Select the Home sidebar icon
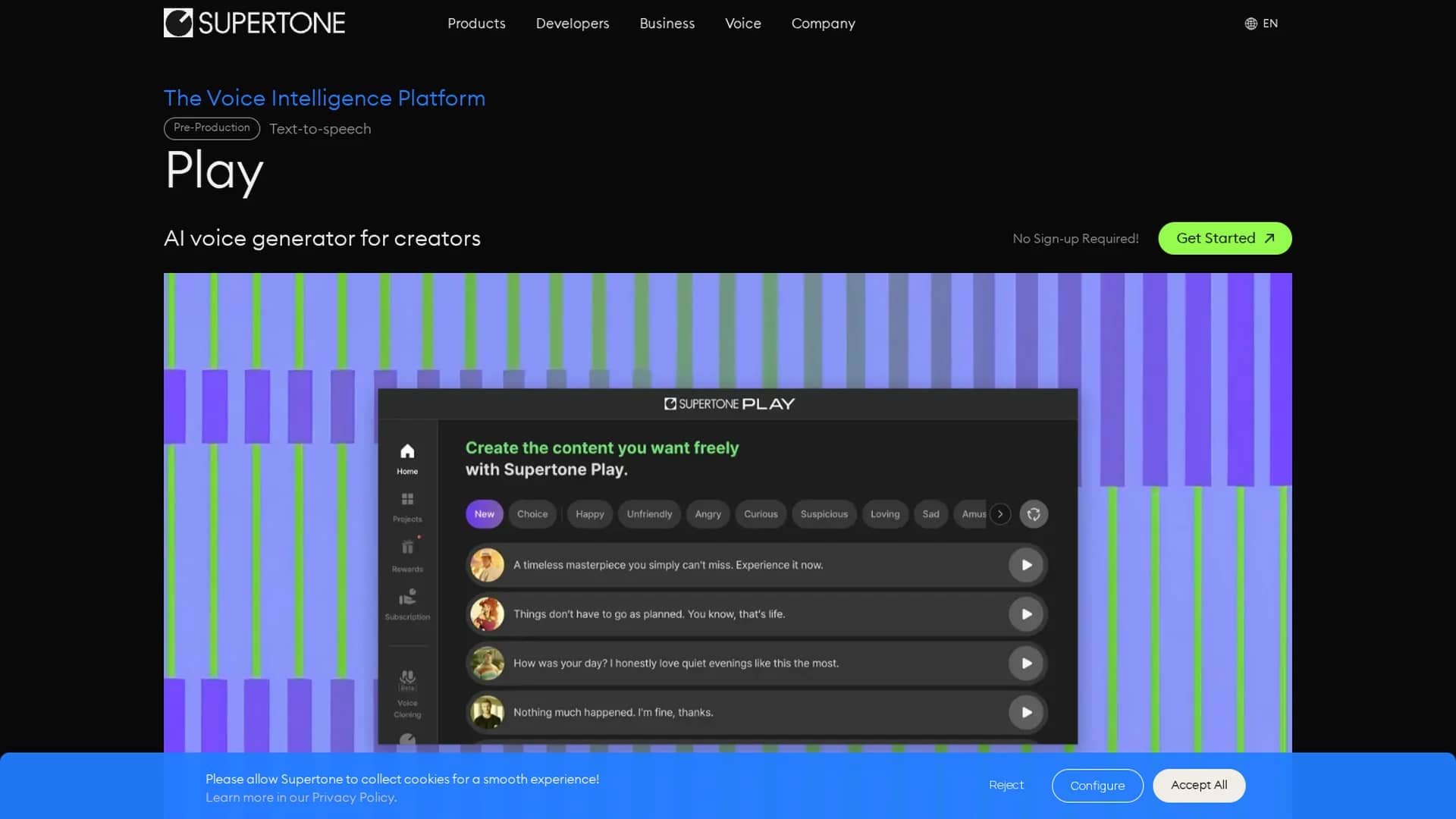Viewport: 1456px width, 819px height. (407, 459)
